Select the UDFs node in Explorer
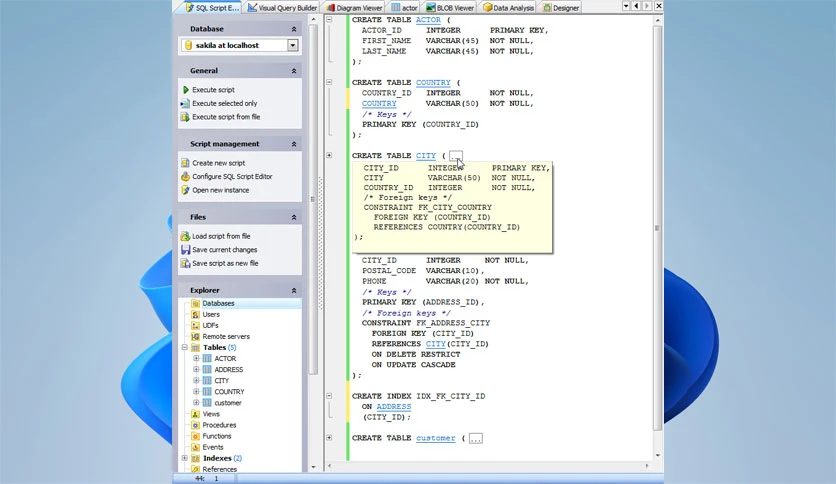This screenshot has width=836, height=484. coord(210,325)
